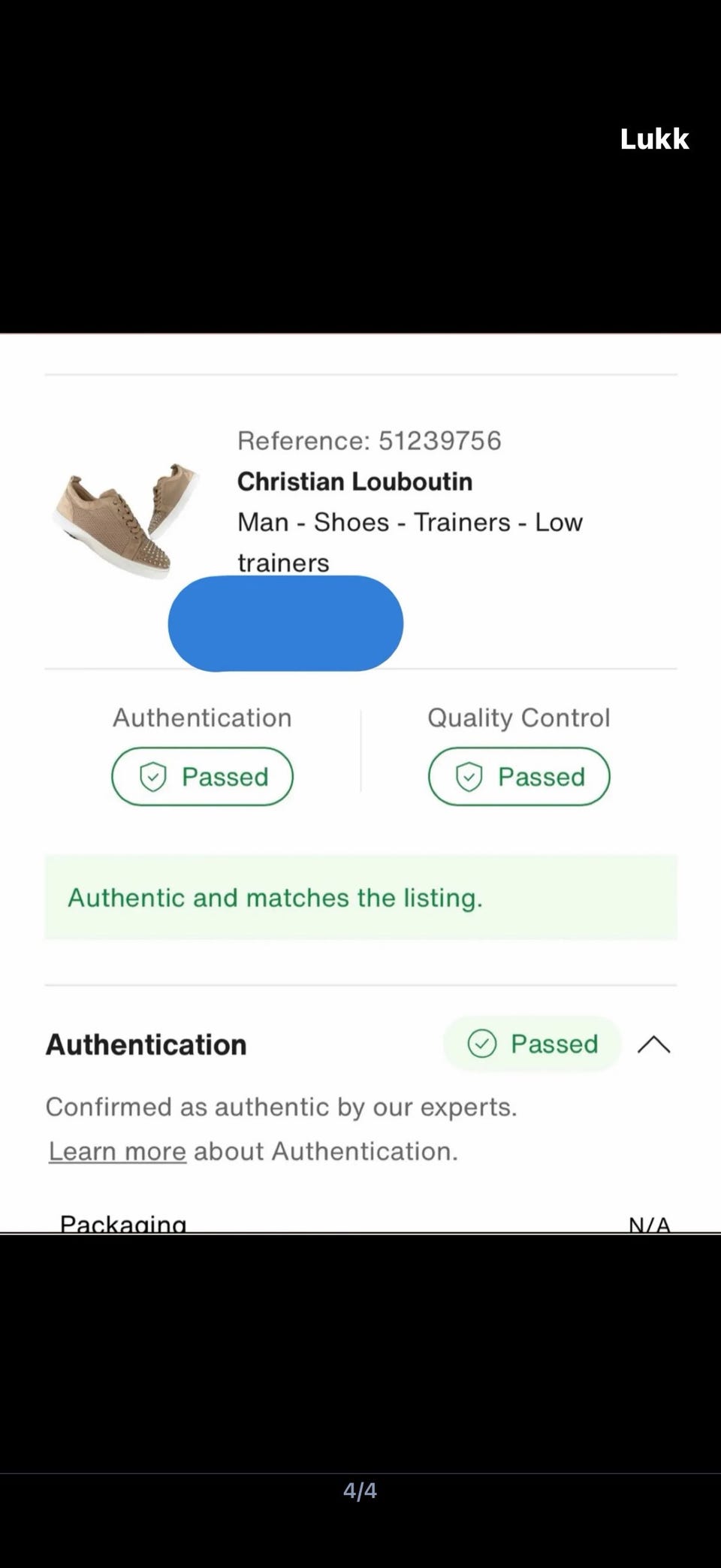Screen dimensions: 721x1568
Task: Select the Authentication Passed pill badge
Action: [x=202, y=776]
